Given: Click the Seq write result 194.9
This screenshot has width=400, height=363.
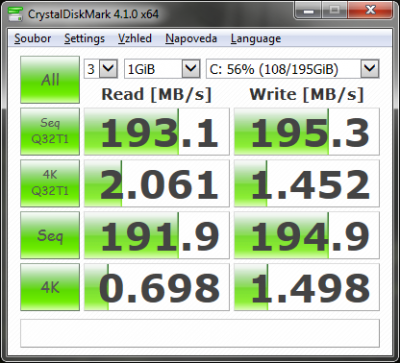Looking at the screenshot, I should click(307, 235).
